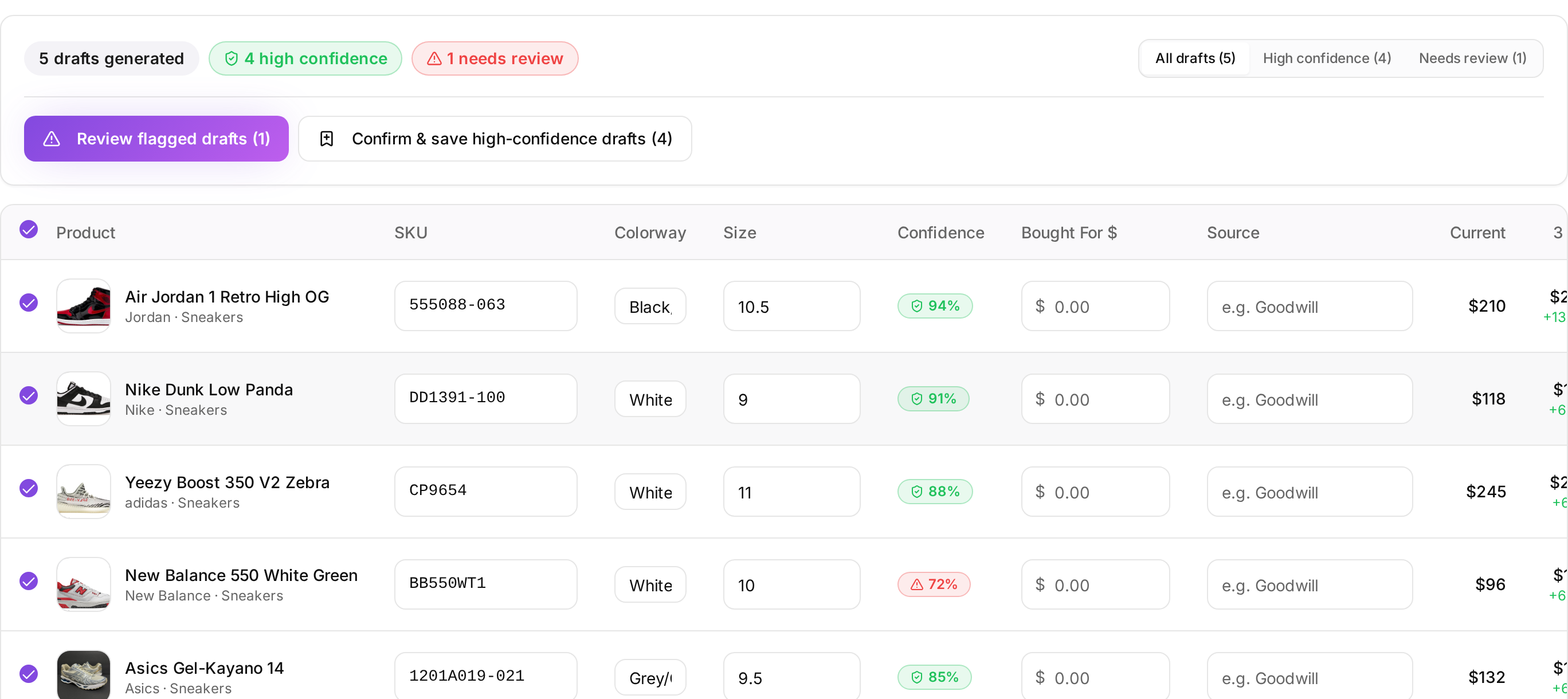The image size is (1568, 699).
Task: Click the Black colorway field for Air Jordan
Action: pyautogui.click(x=650, y=306)
